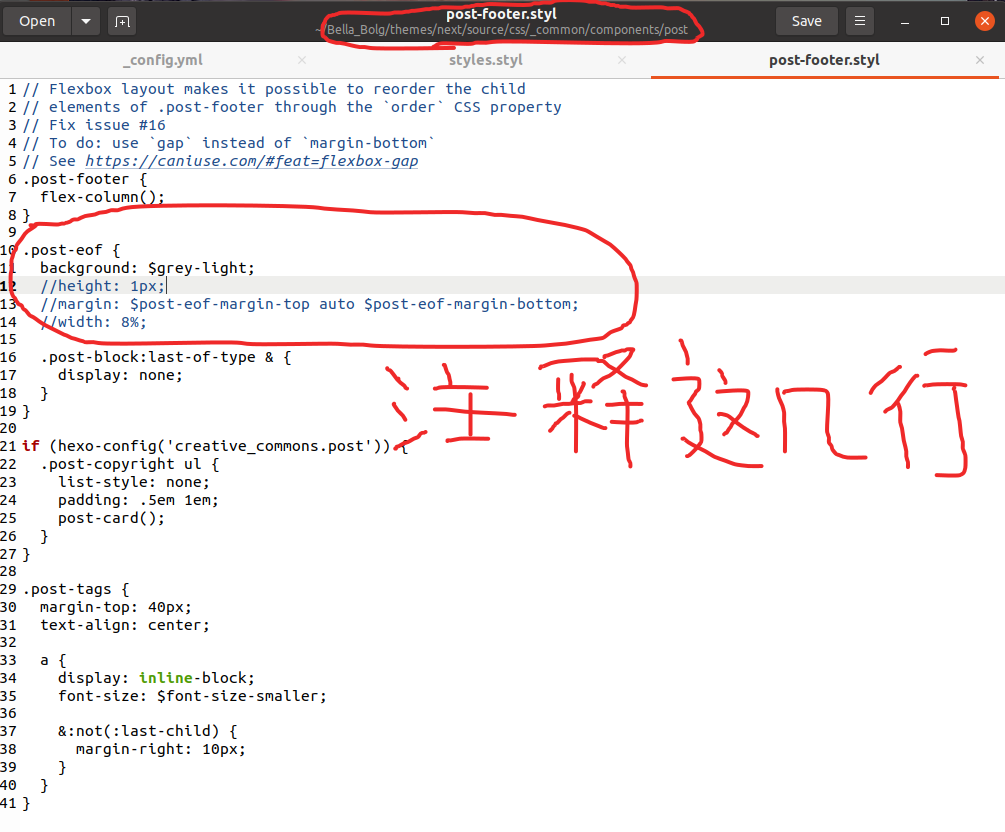Close the styles.styl tab

[x=622, y=60]
